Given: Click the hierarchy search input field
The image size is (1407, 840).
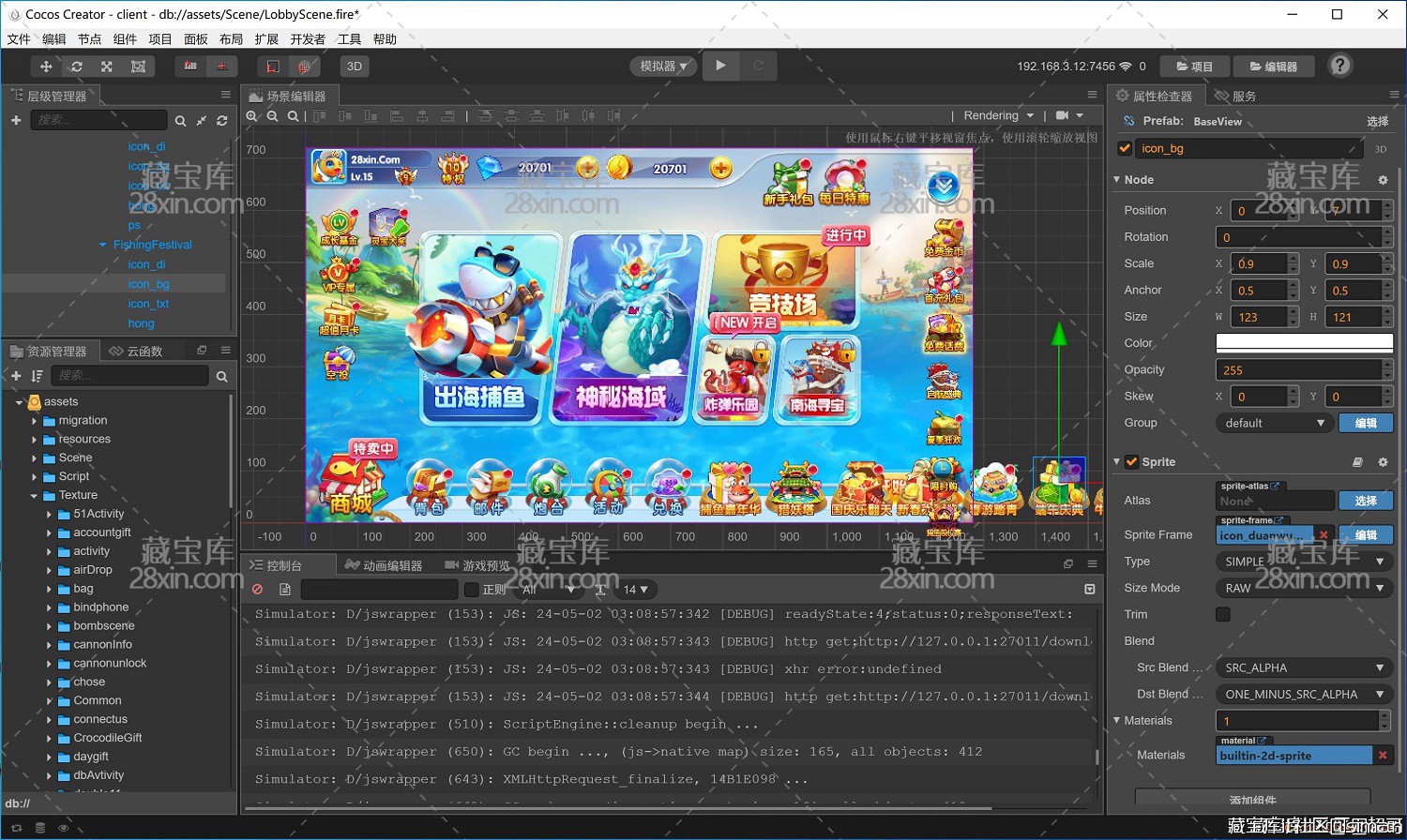Looking at the screenshot, I should [99, 120].
